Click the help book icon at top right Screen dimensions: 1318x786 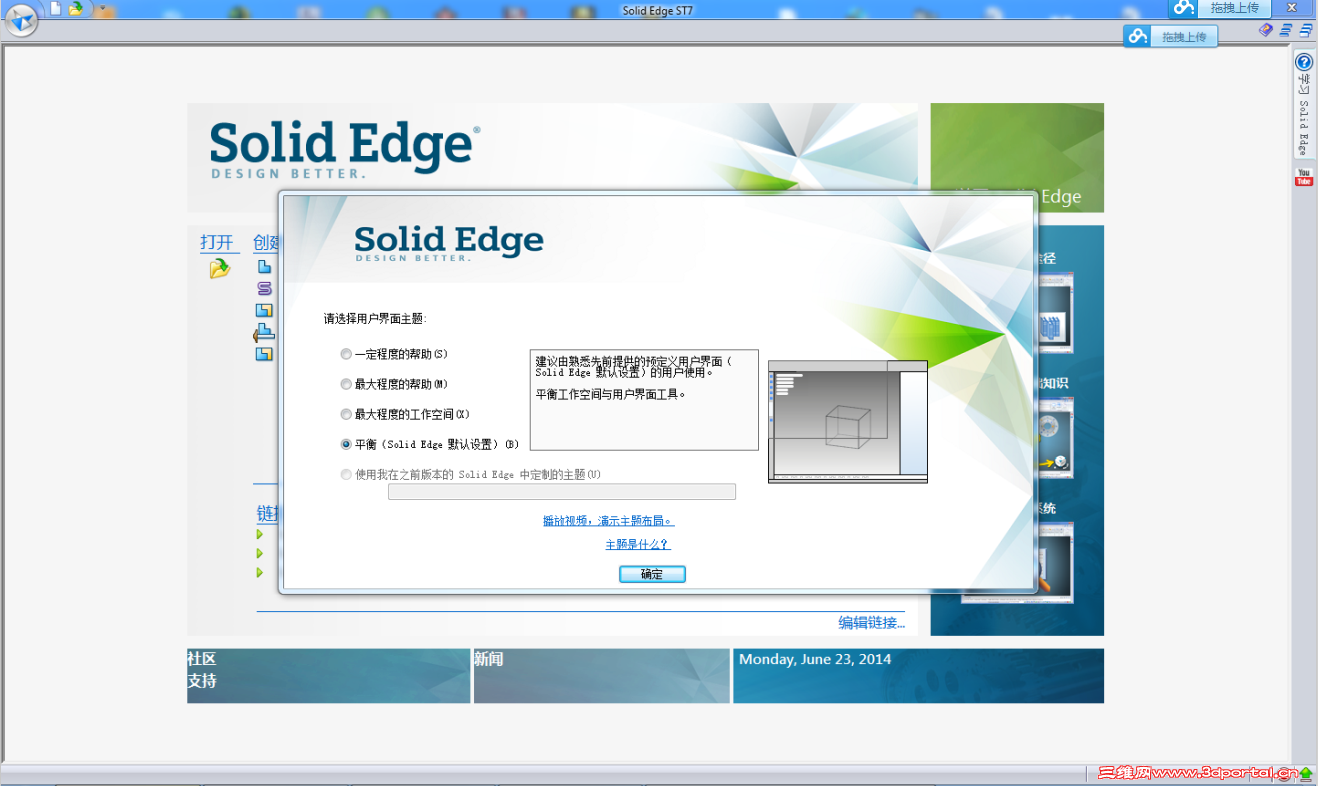[x=1266, y=30]
